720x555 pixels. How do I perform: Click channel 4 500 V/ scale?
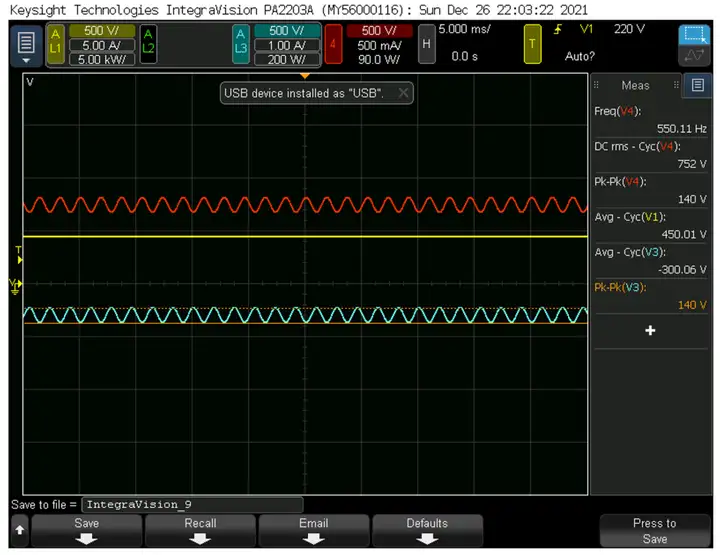pyautogui.click(x=379, y=31)
